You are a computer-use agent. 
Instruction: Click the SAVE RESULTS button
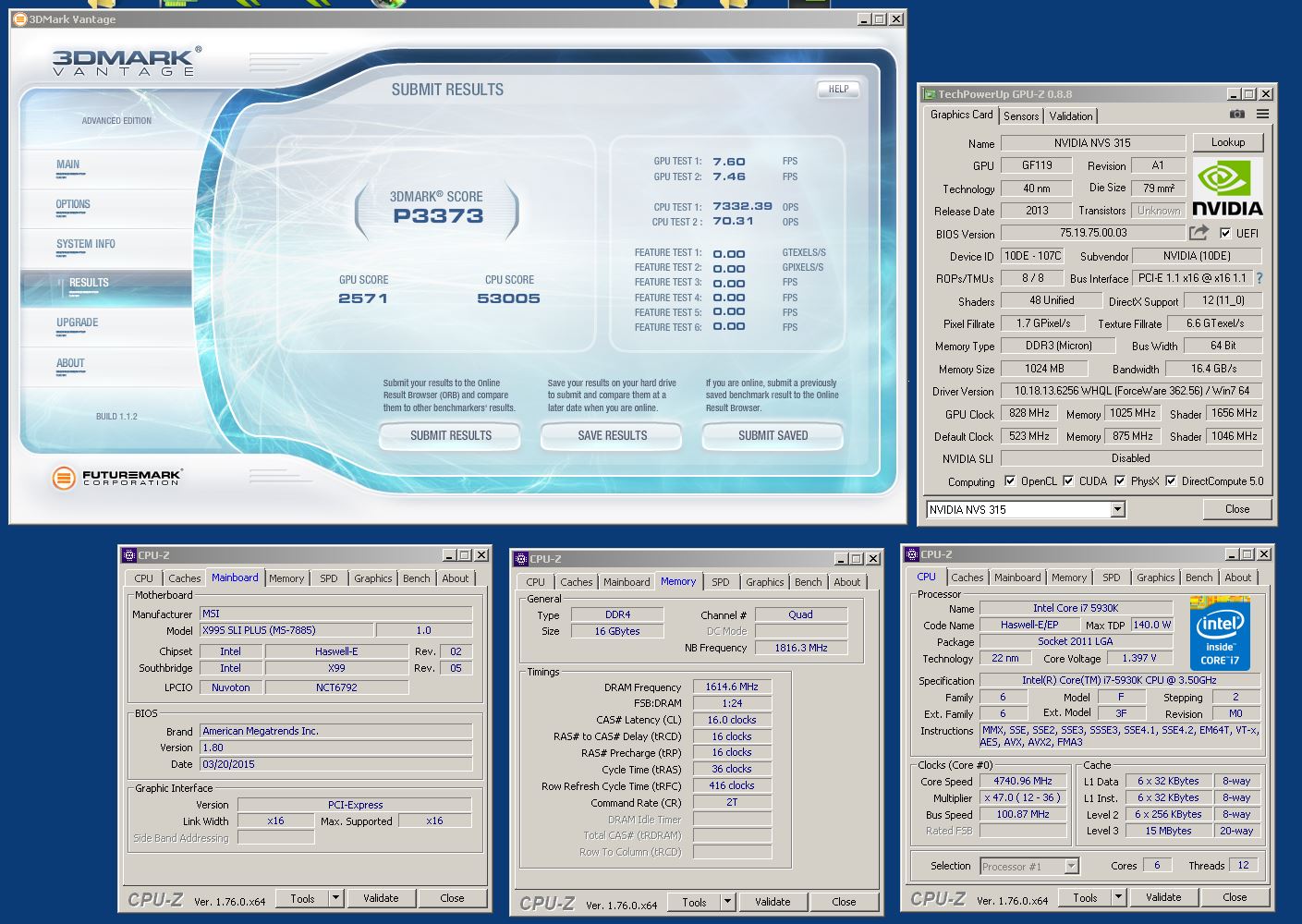click(x=613, y=435)
